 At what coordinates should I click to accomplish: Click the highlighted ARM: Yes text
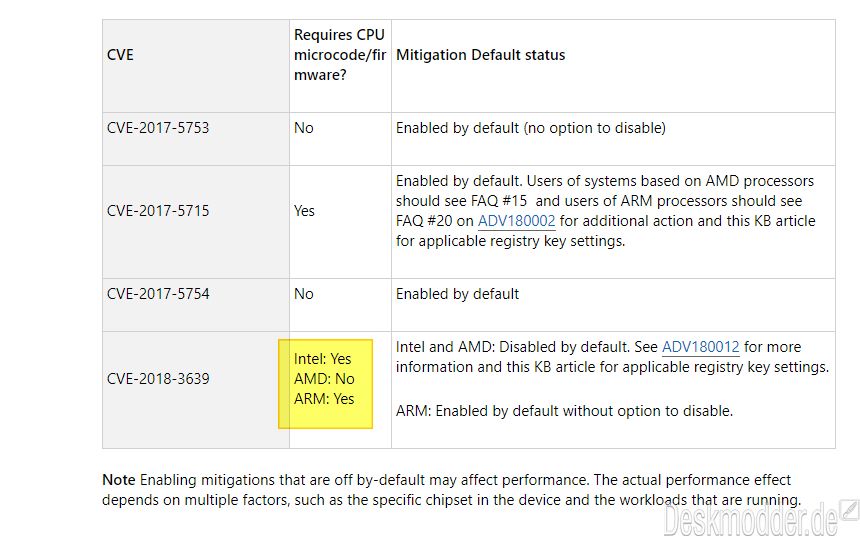coord(324,399)
